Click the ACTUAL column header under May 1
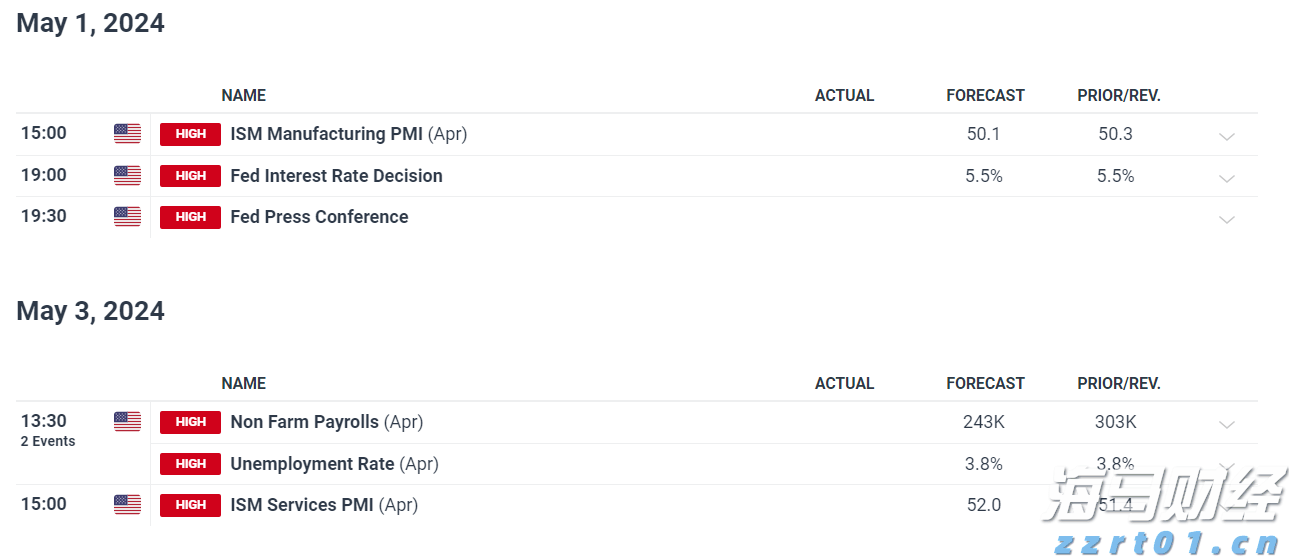Image resolution: width=1289 pixels, height=559 pixels. click(x=844, y=96)
